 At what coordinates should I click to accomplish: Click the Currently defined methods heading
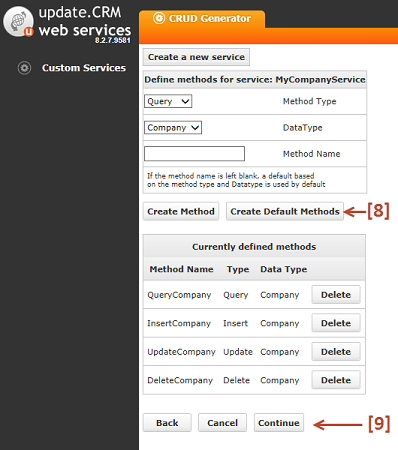pos(254,247)
